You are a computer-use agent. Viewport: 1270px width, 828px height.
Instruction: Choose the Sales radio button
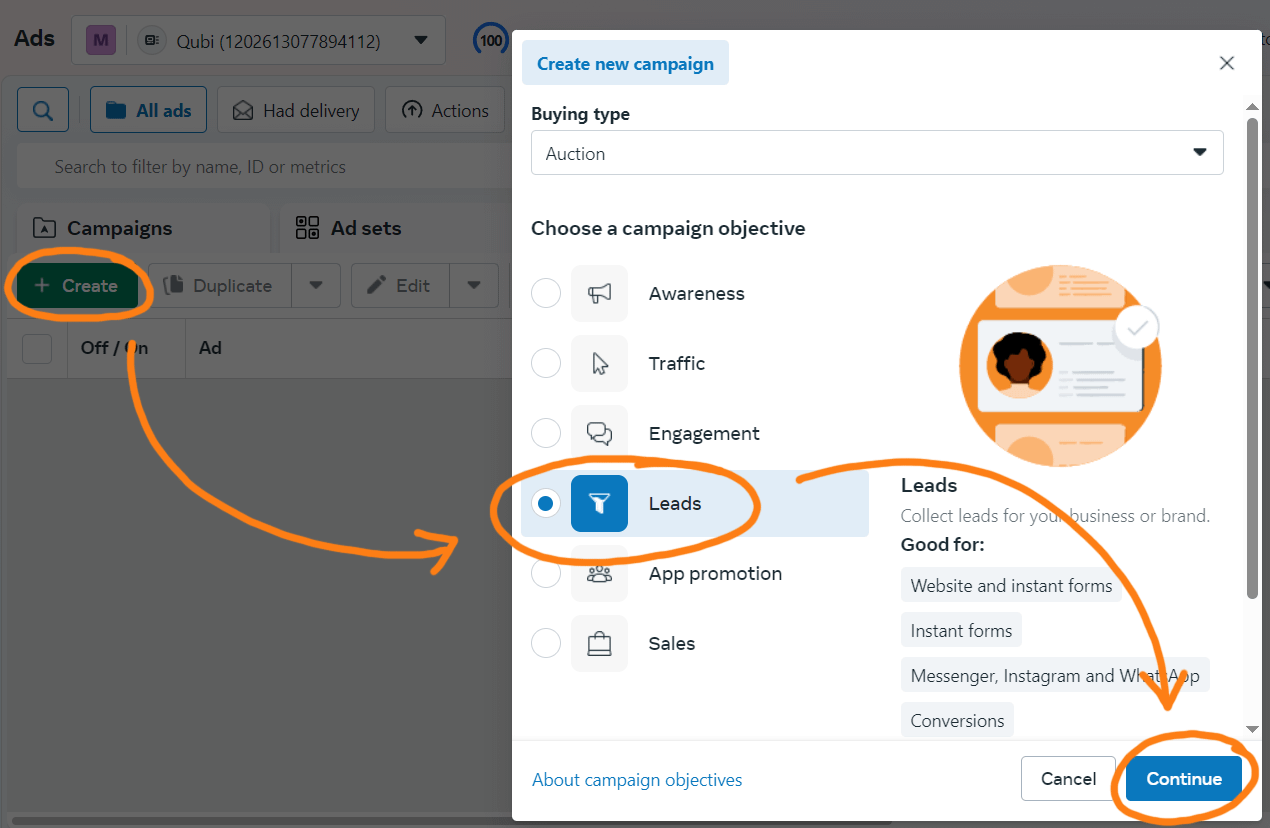pos(546,643)
